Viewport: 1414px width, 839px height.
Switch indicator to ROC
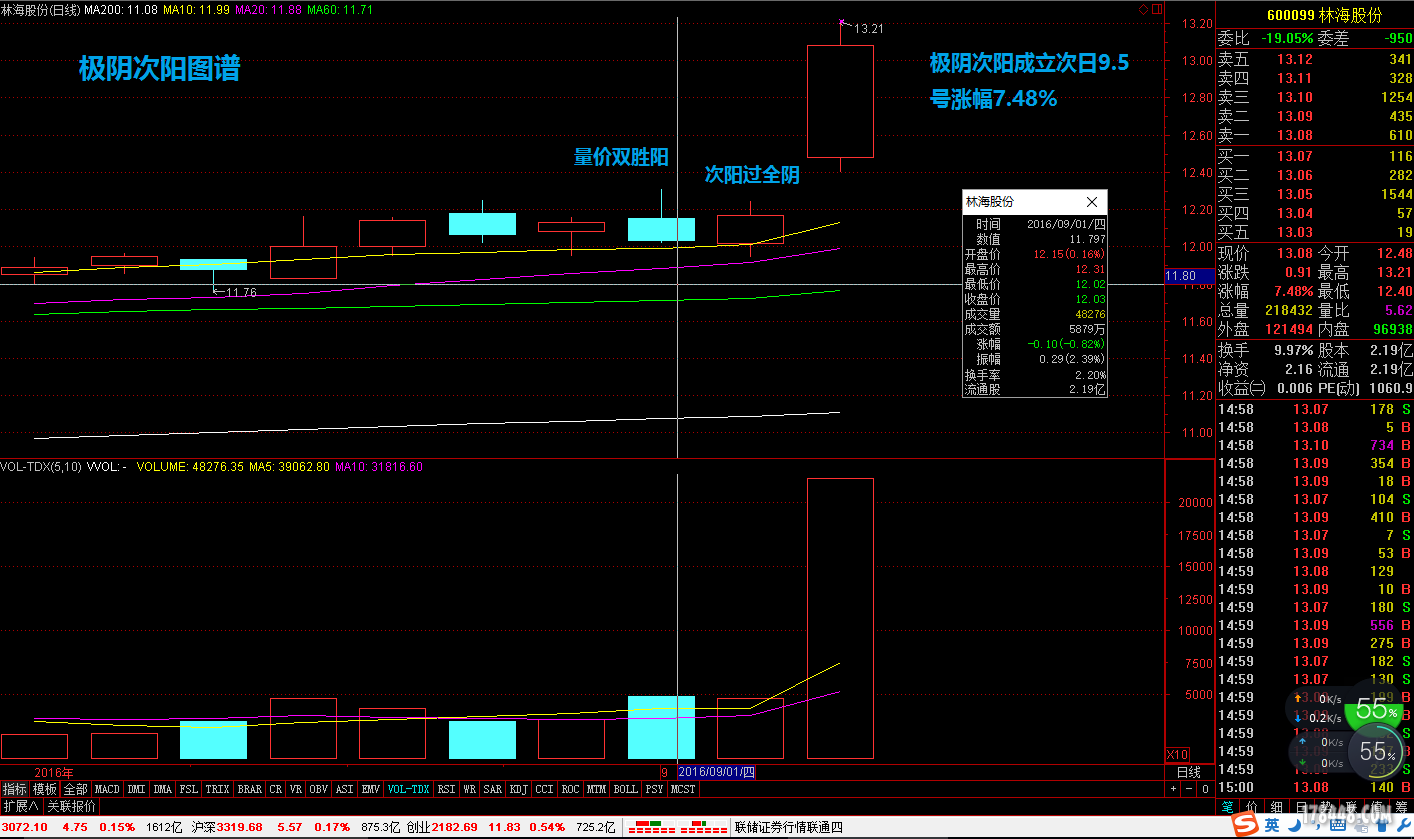point(570,789)
